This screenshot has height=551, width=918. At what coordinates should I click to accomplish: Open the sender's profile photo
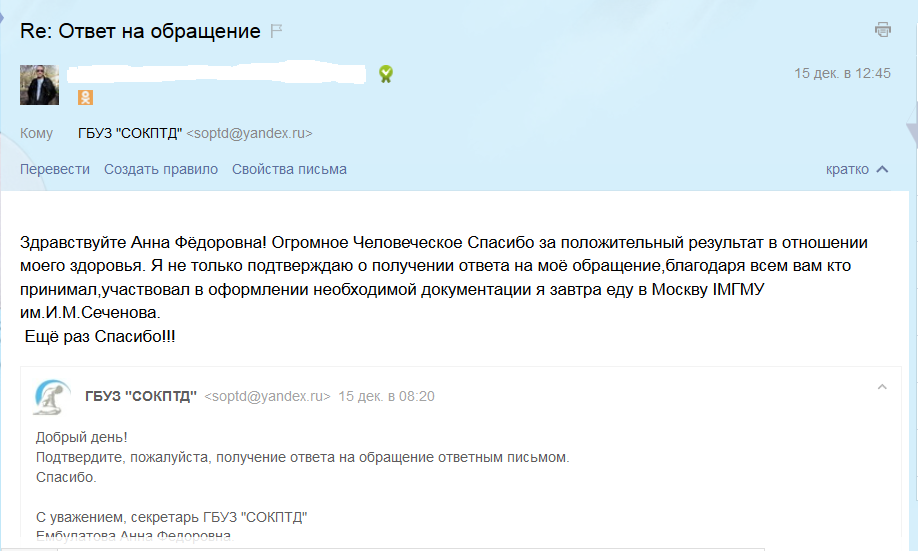40,85
